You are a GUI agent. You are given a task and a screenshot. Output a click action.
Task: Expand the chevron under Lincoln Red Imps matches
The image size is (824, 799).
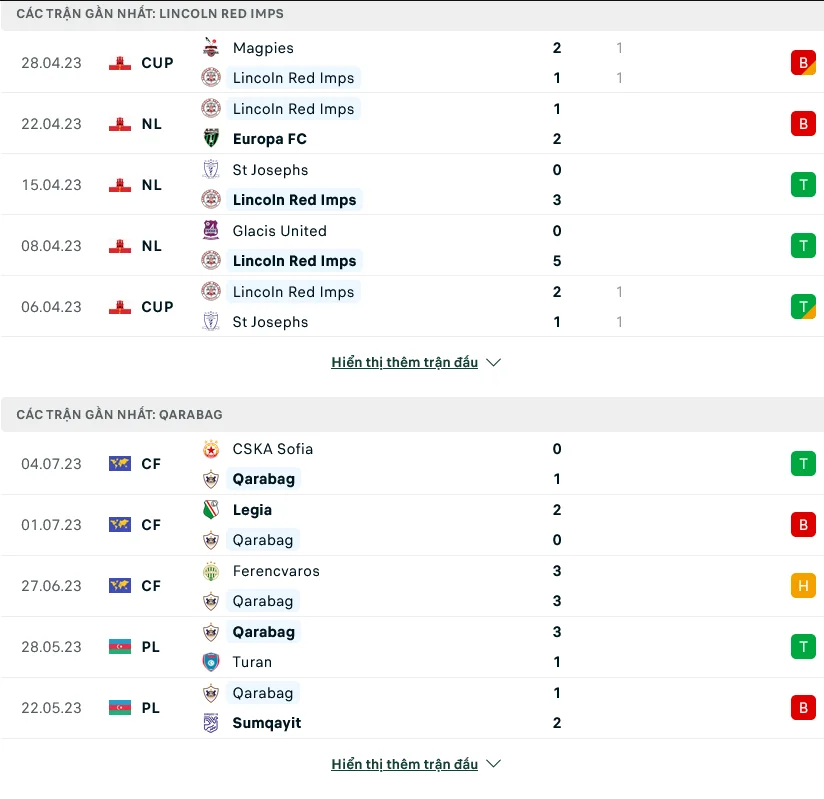pyautogui.click(x=493, y=363)
